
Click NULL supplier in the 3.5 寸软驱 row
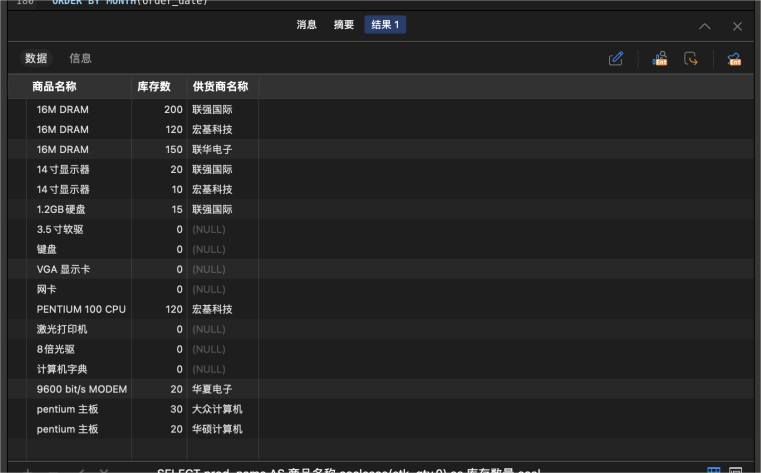click(209, 229)
